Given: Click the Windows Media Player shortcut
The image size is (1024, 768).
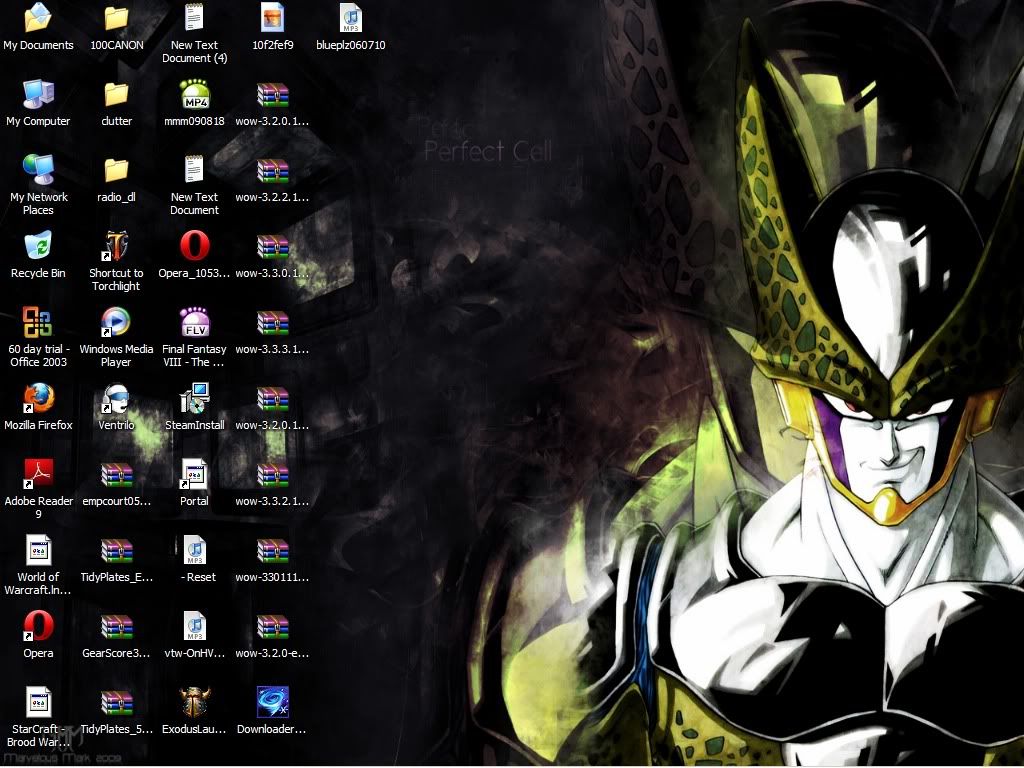Looking at the screenshot, I should pos(116,322).
